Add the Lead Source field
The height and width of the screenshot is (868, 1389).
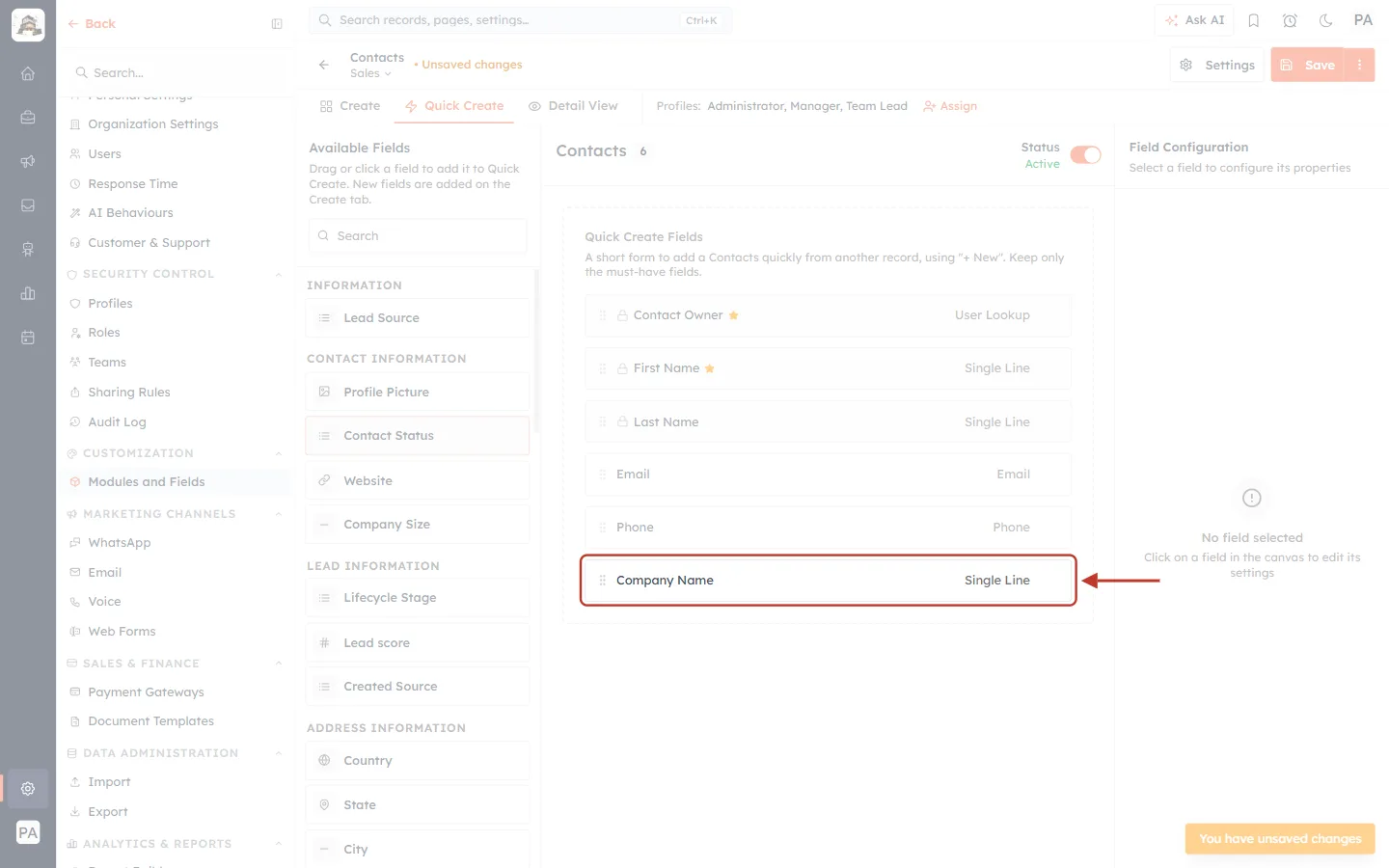click(418, 318)
